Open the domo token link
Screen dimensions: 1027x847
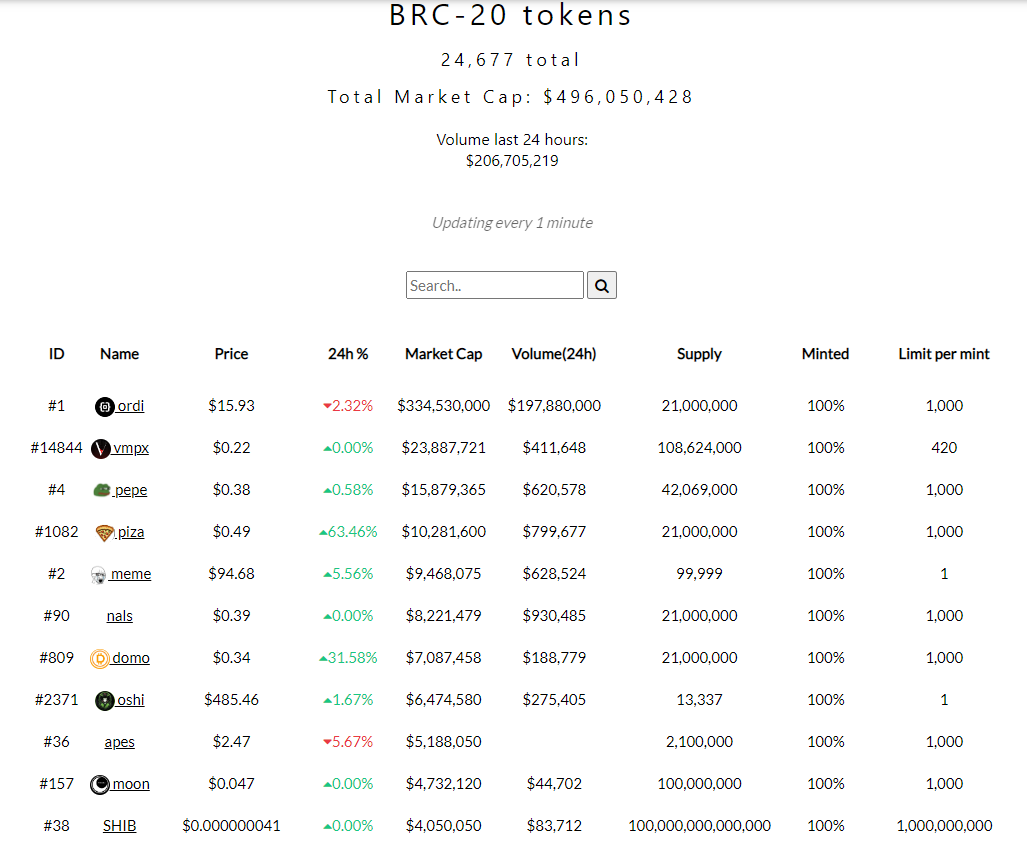[x=130, y=658]
